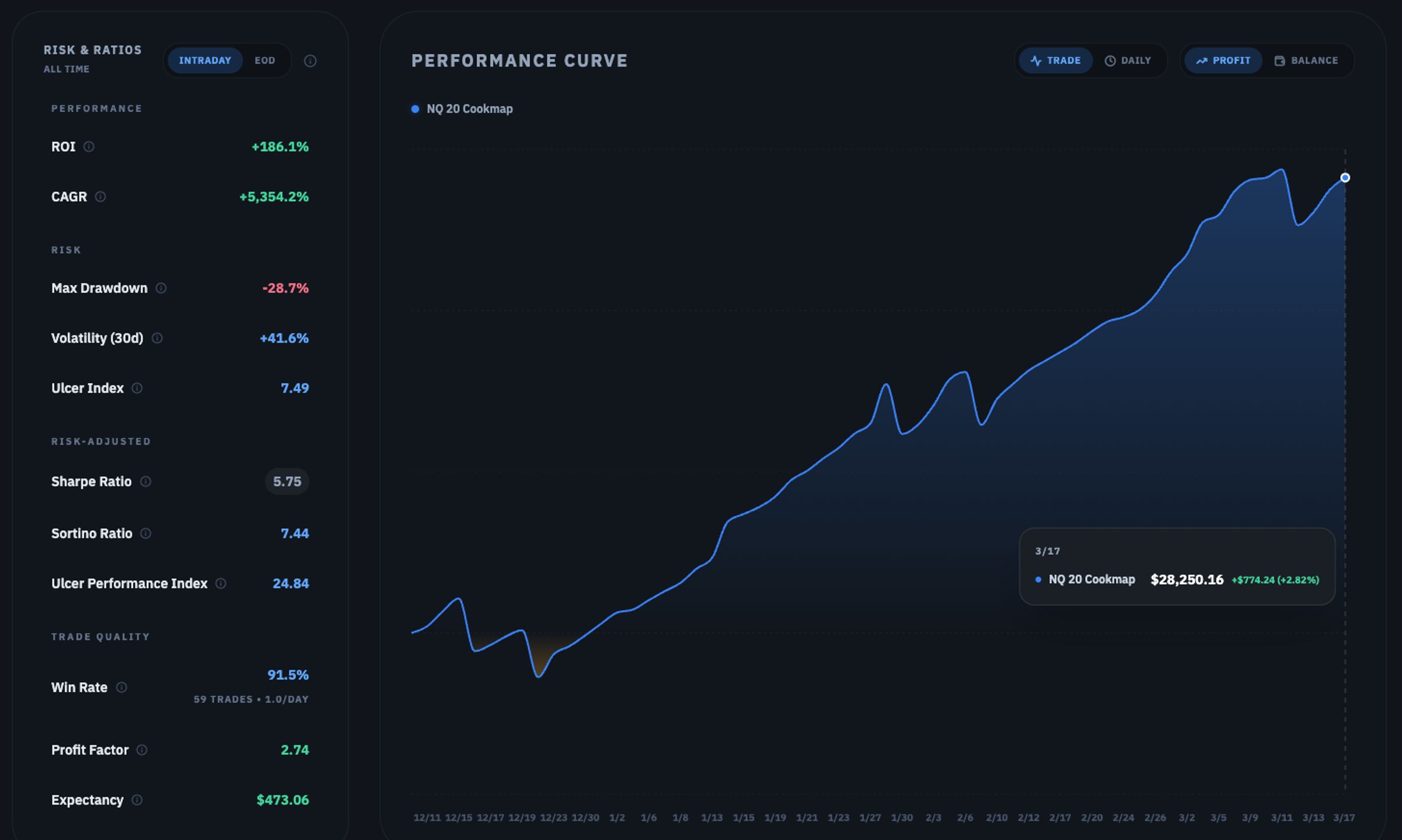This screenshot has width=1402, height=840.
Task: Click the 12/11 date label on the axis
Action: 427,818
